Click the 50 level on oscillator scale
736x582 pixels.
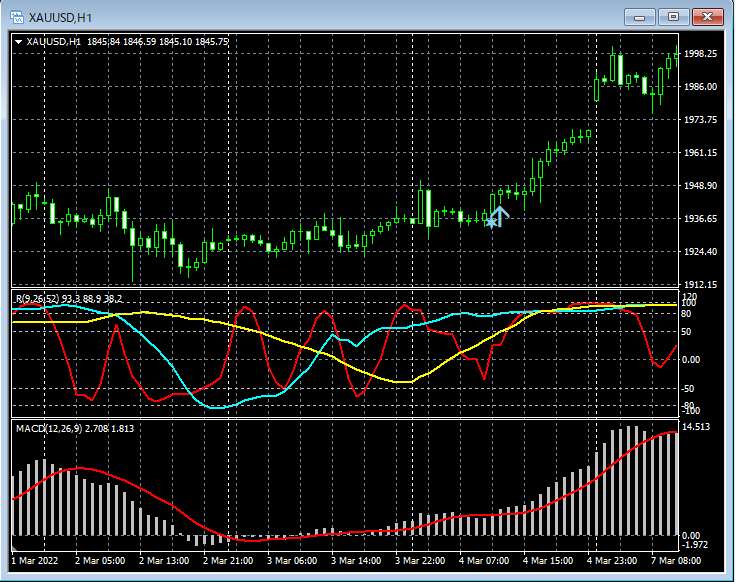(686, 332)
